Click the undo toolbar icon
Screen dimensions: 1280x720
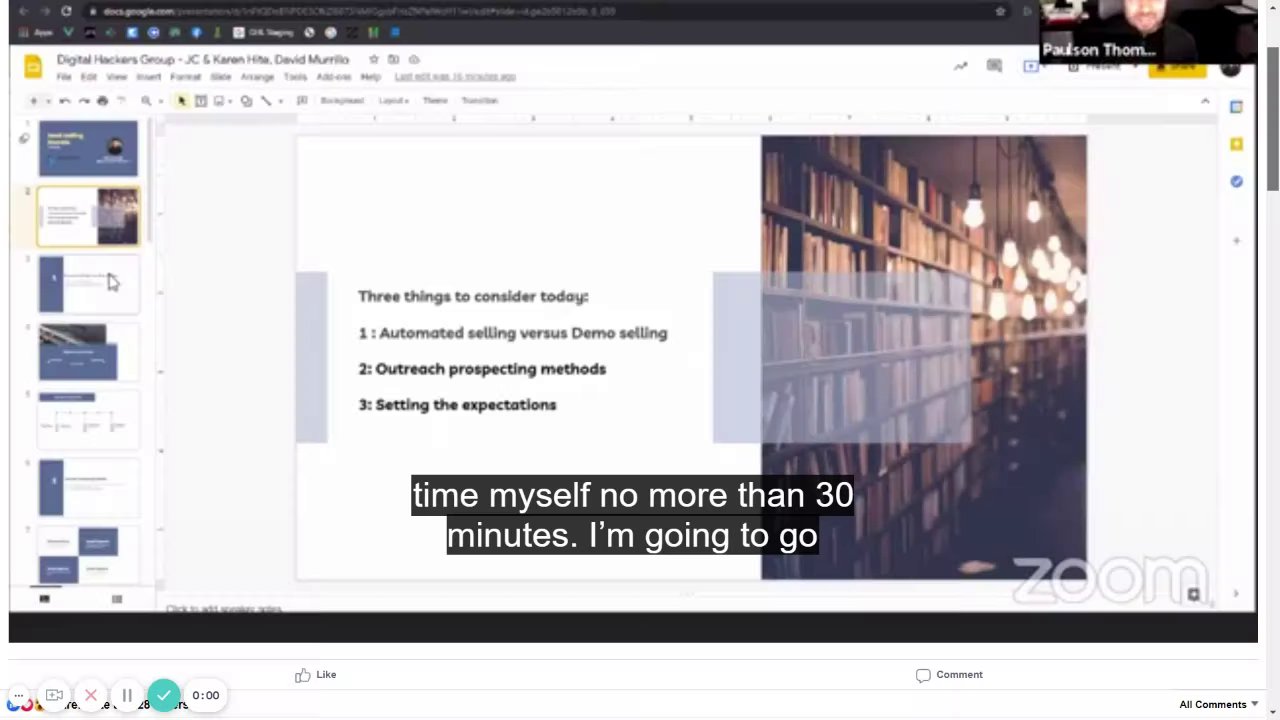(x=65, y=101)
